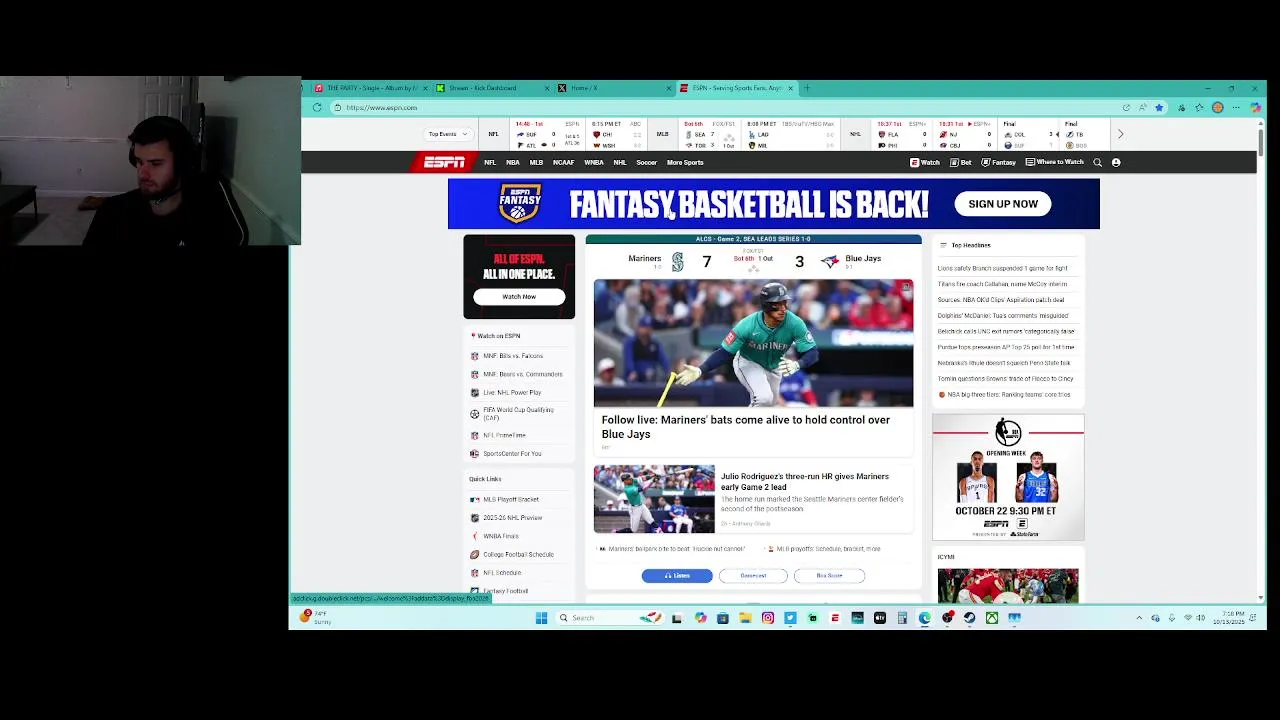Open MLB Playoff Bracket quick link
This screenshot has width=1280, height=720.
coord(504,499)
